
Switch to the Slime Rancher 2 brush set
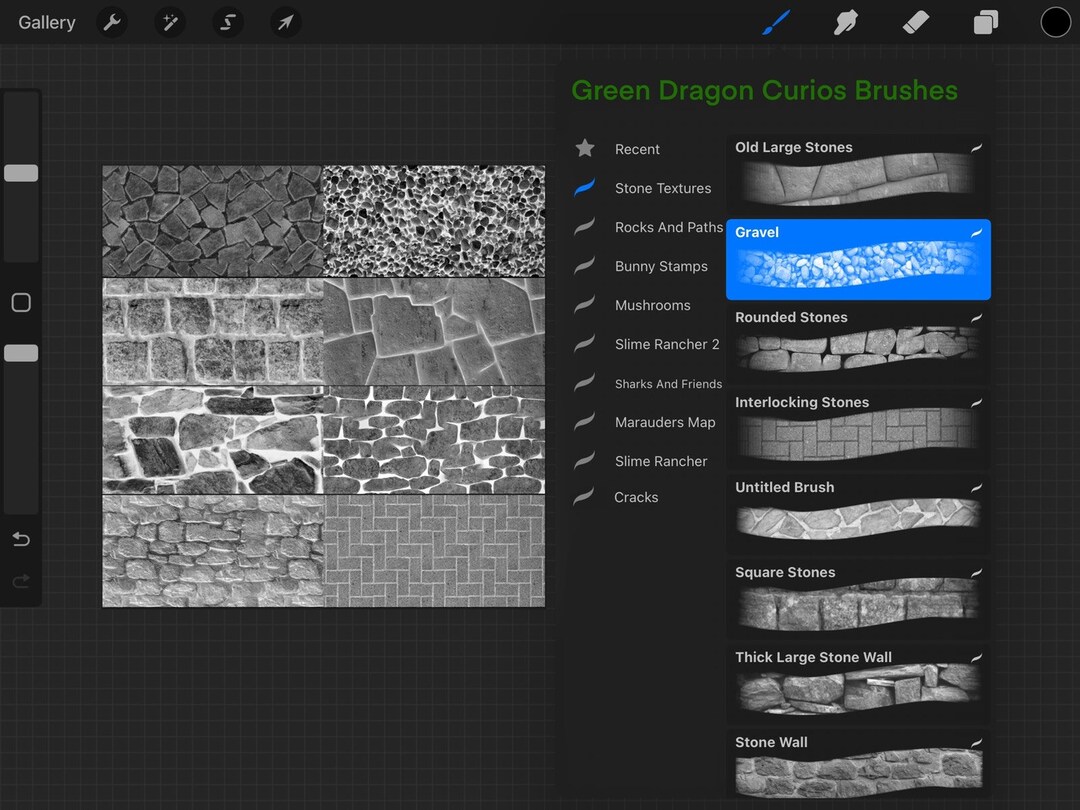tap(666, 344)
